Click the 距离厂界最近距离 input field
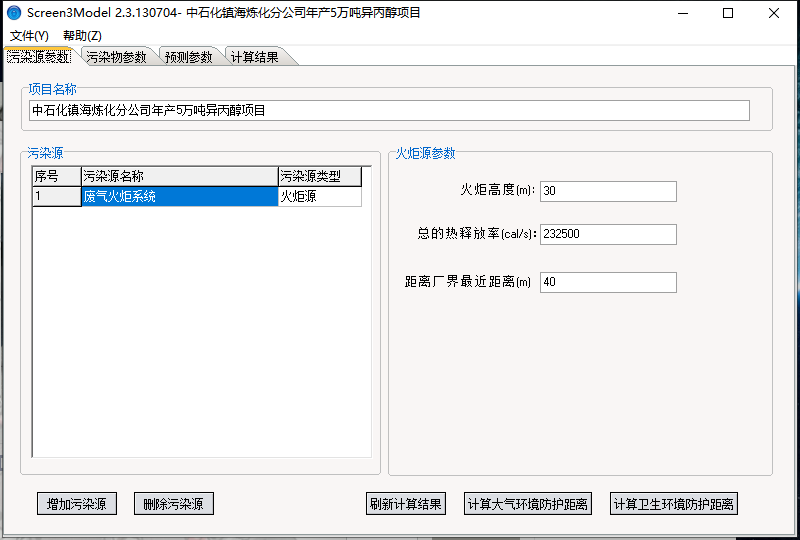The width and height of the screenshot is (800, 540). (608, 282)
